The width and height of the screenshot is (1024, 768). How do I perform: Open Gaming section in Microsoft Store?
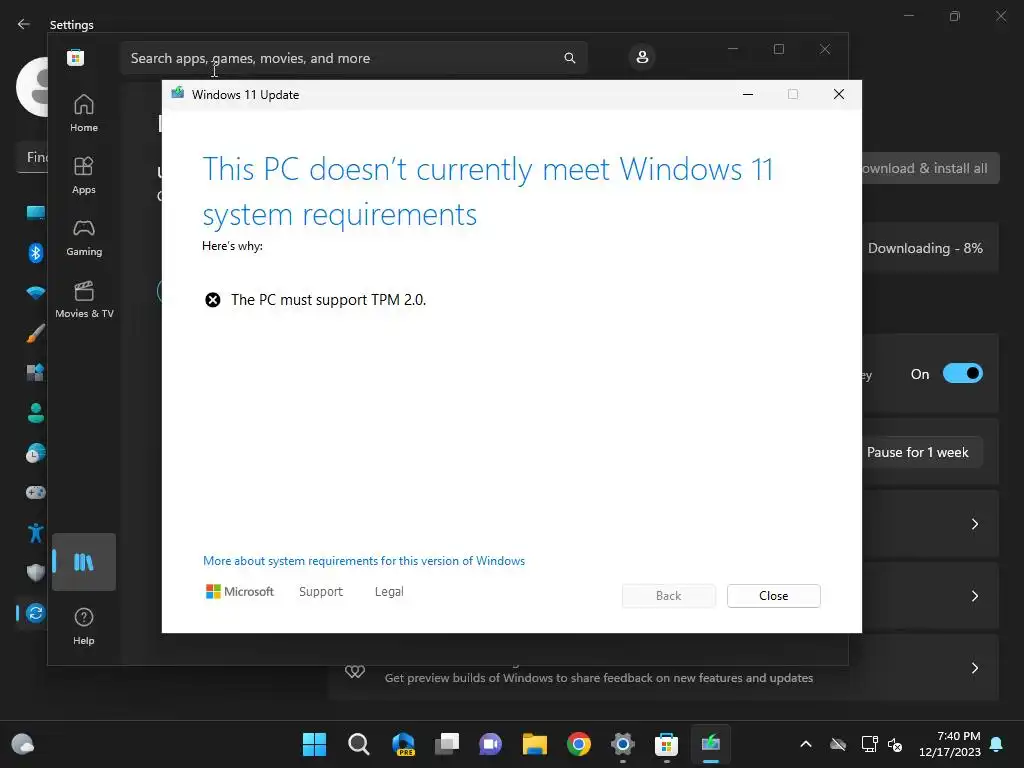84,237
